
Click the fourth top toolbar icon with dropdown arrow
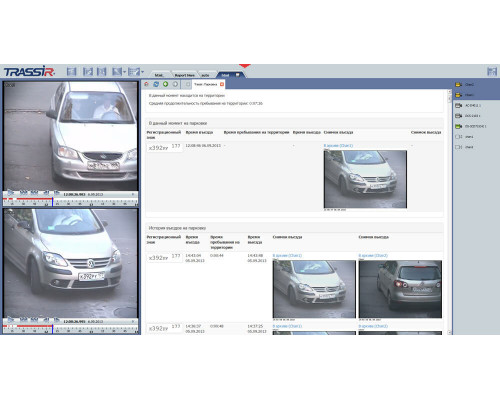click(x=117, y=71)
